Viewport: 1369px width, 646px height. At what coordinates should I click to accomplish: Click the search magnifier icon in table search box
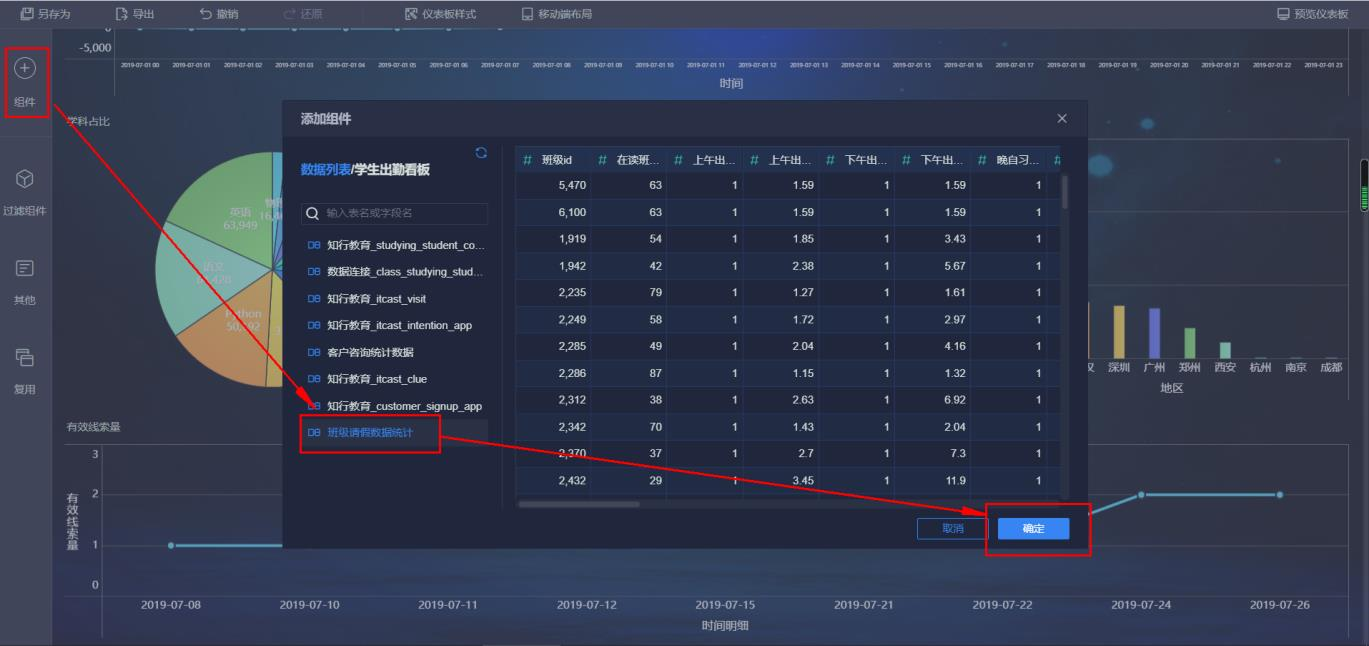click(313, 213)
